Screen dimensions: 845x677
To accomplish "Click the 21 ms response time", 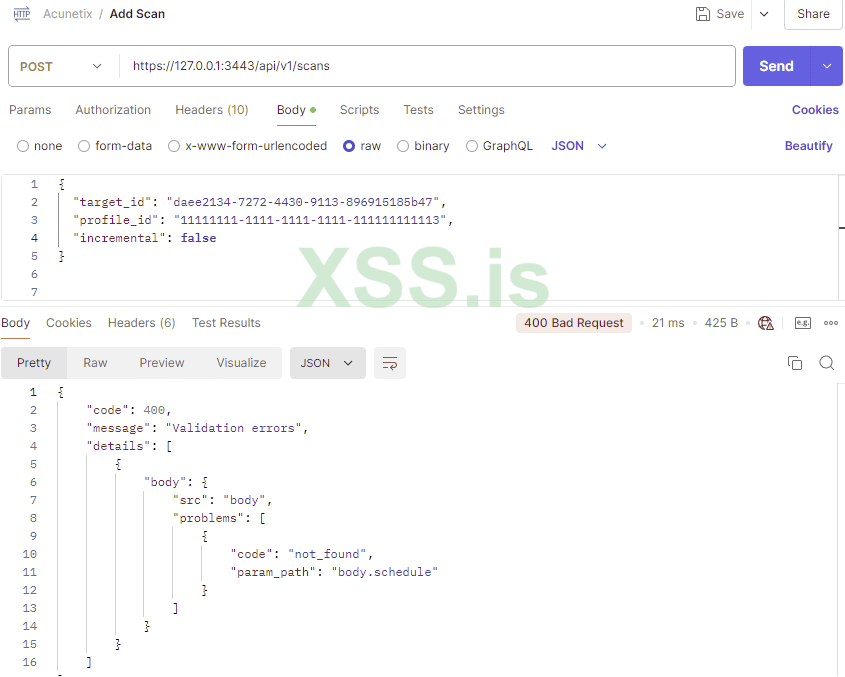I will (668, 323).
